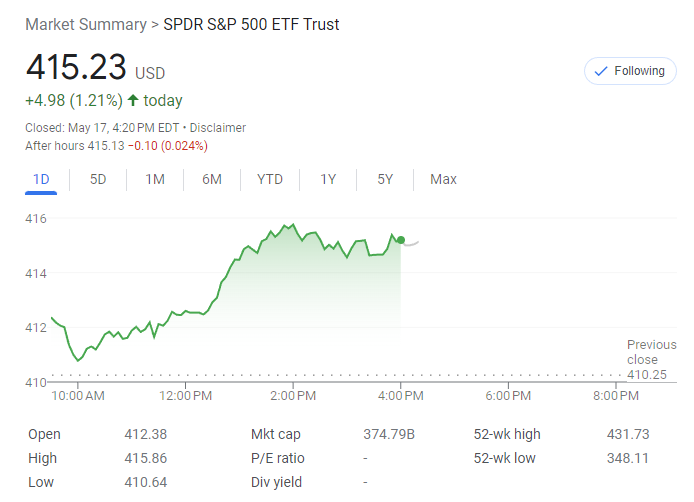Display the 5Y price history
Screen dimensions: 694x502
click(385, 179)
